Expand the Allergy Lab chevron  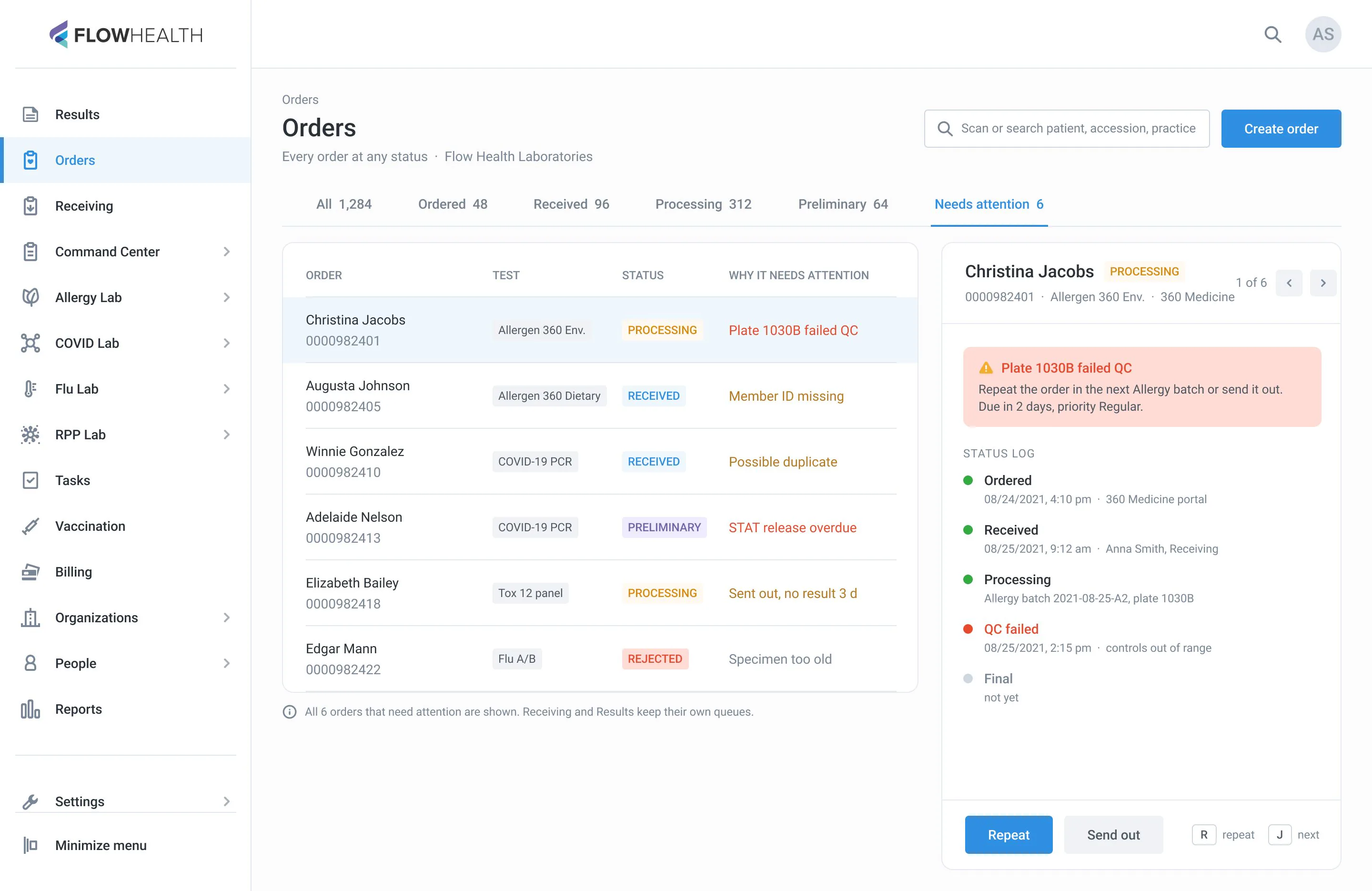[227, 297]
